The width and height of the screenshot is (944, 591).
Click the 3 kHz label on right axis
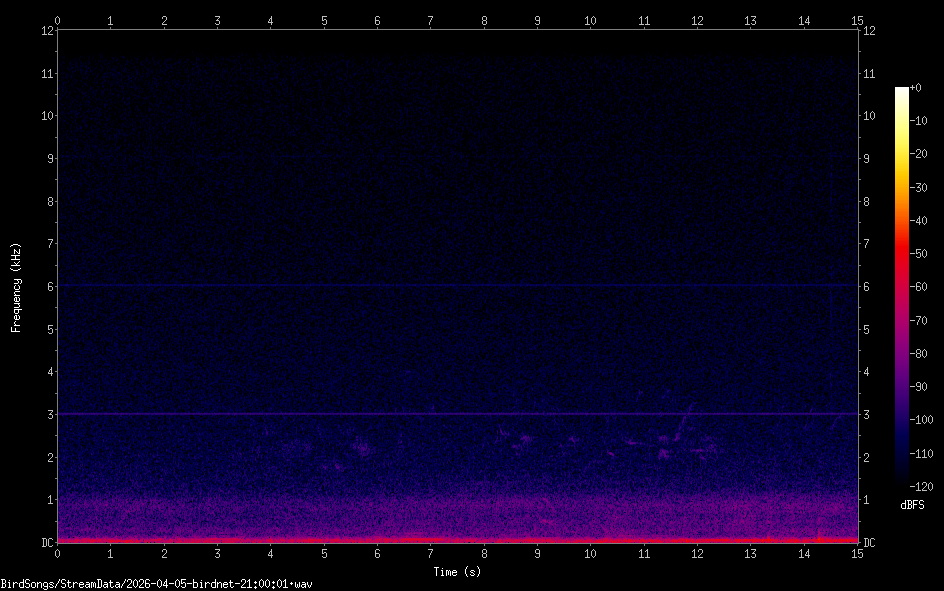click(x=868, y=415)
